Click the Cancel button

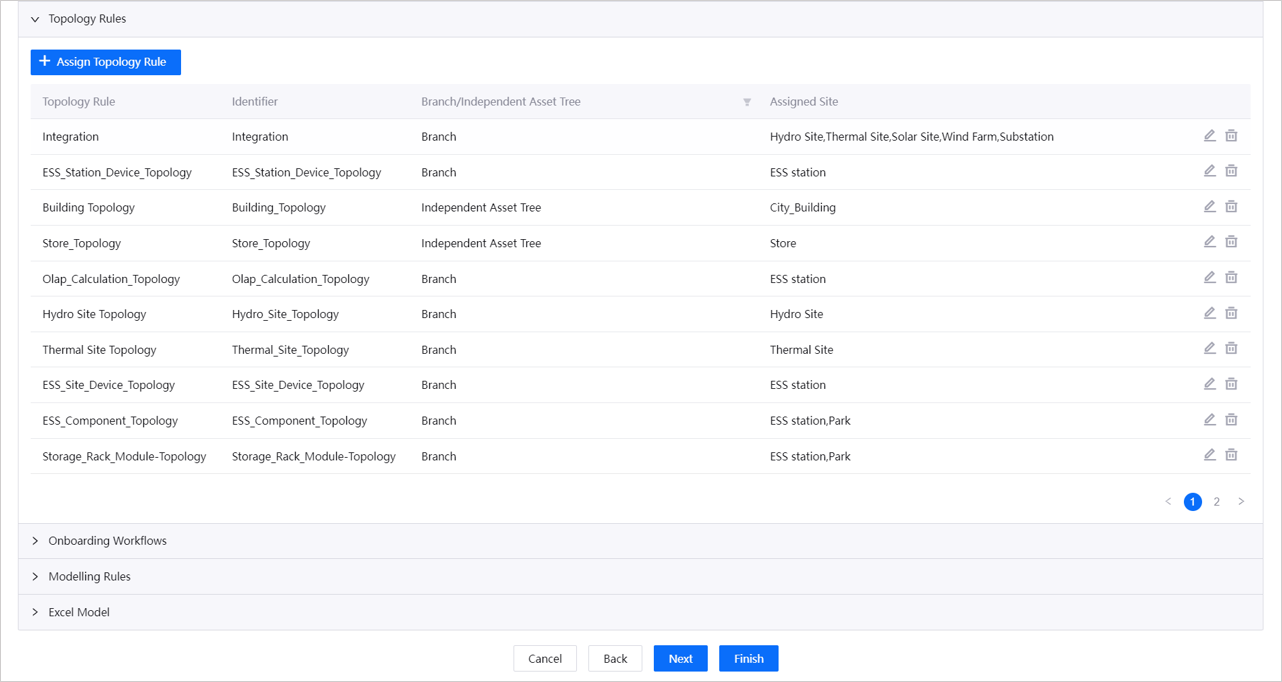coord(545,658)
